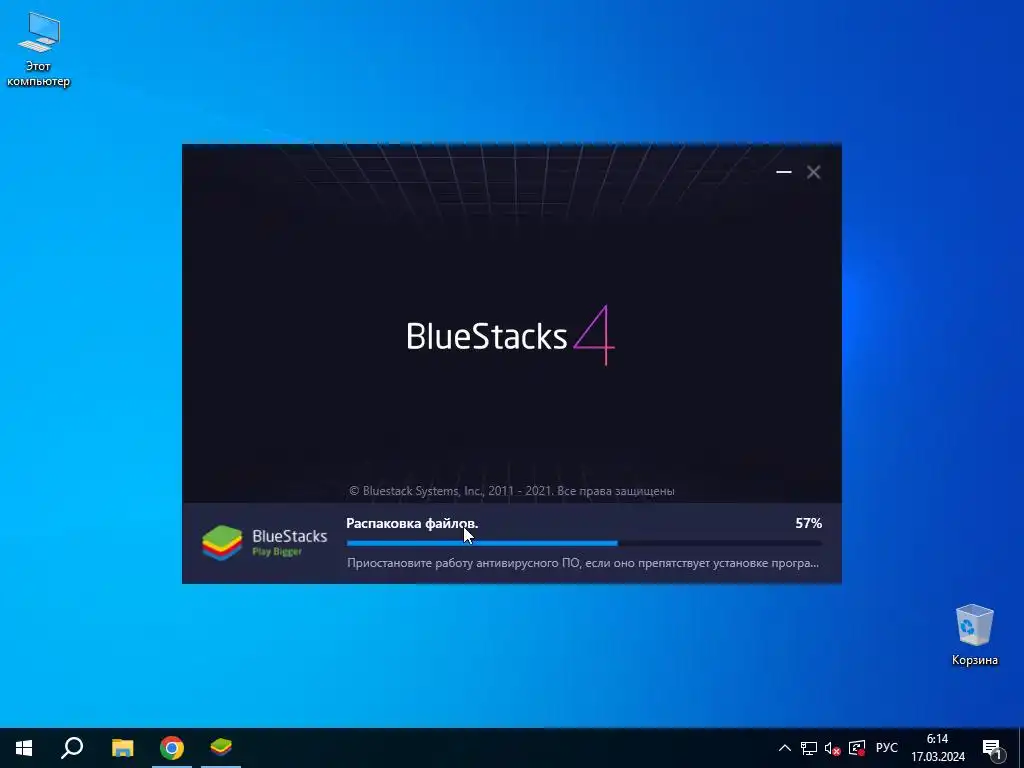Click the BlueStacks 4 splash logo

pyautogui.click(x=510, y=336)
